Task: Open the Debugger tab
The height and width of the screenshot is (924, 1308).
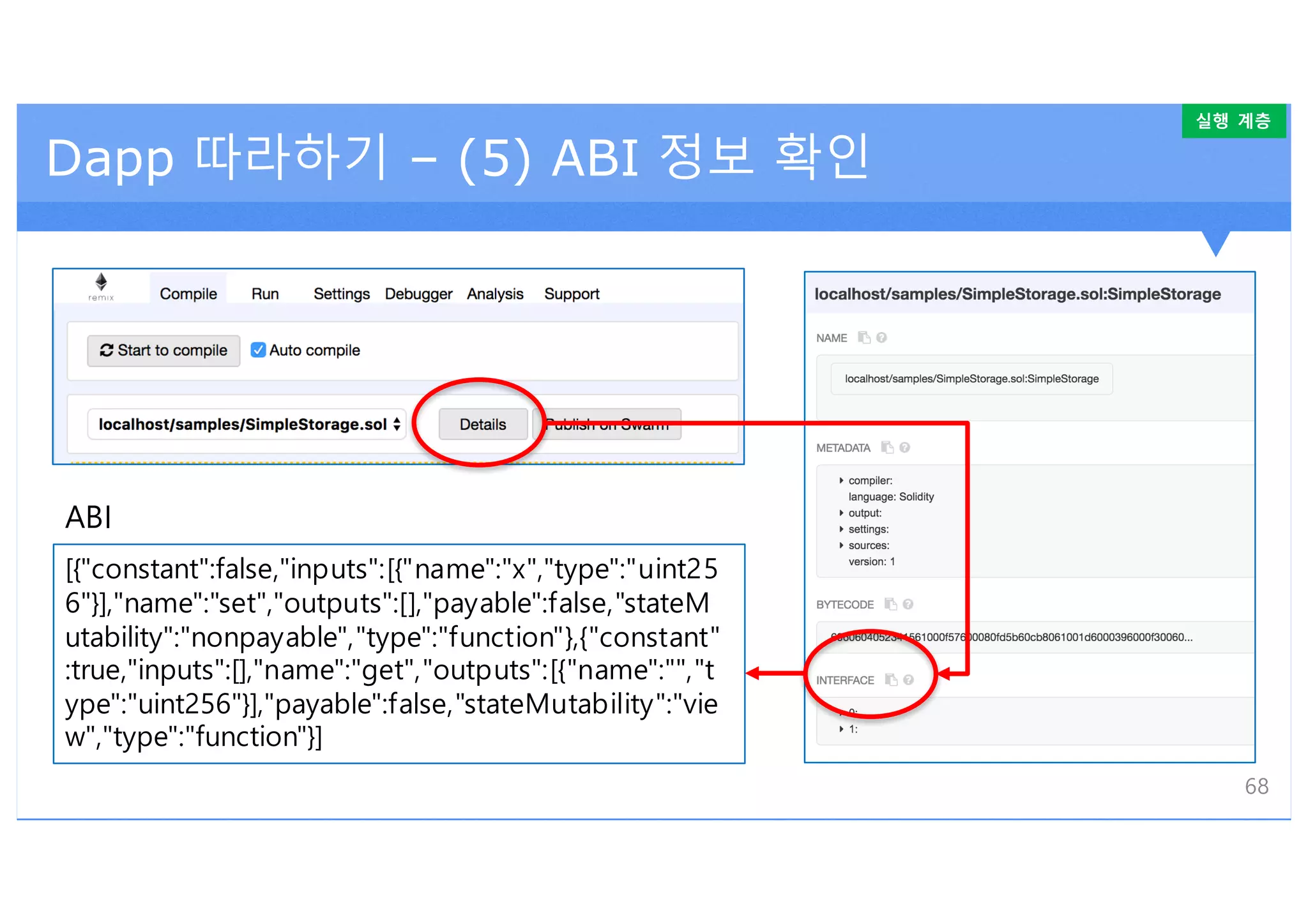Action: 418,294
